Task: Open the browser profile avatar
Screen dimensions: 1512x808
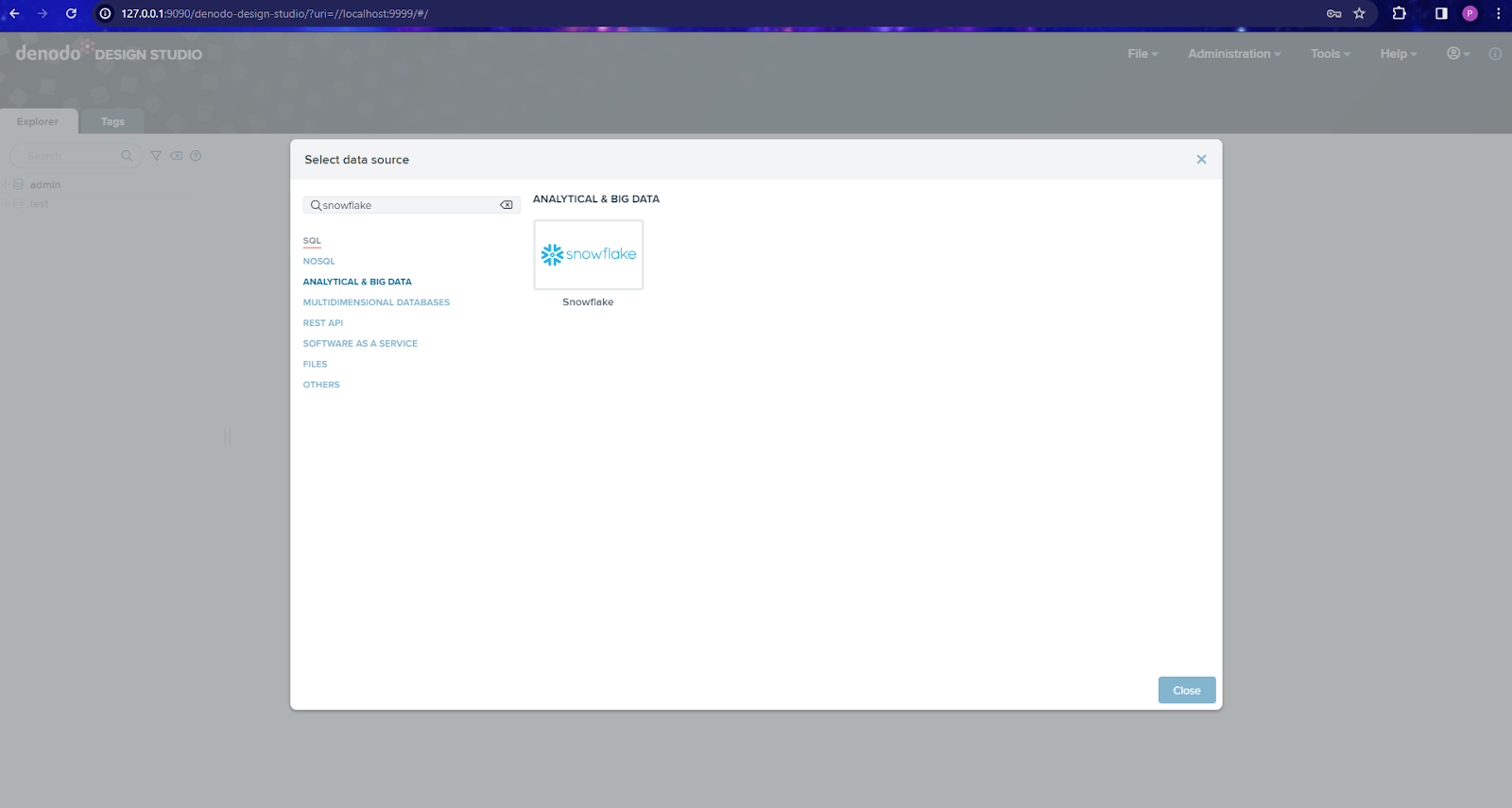Action: [x=1469, y=13]
